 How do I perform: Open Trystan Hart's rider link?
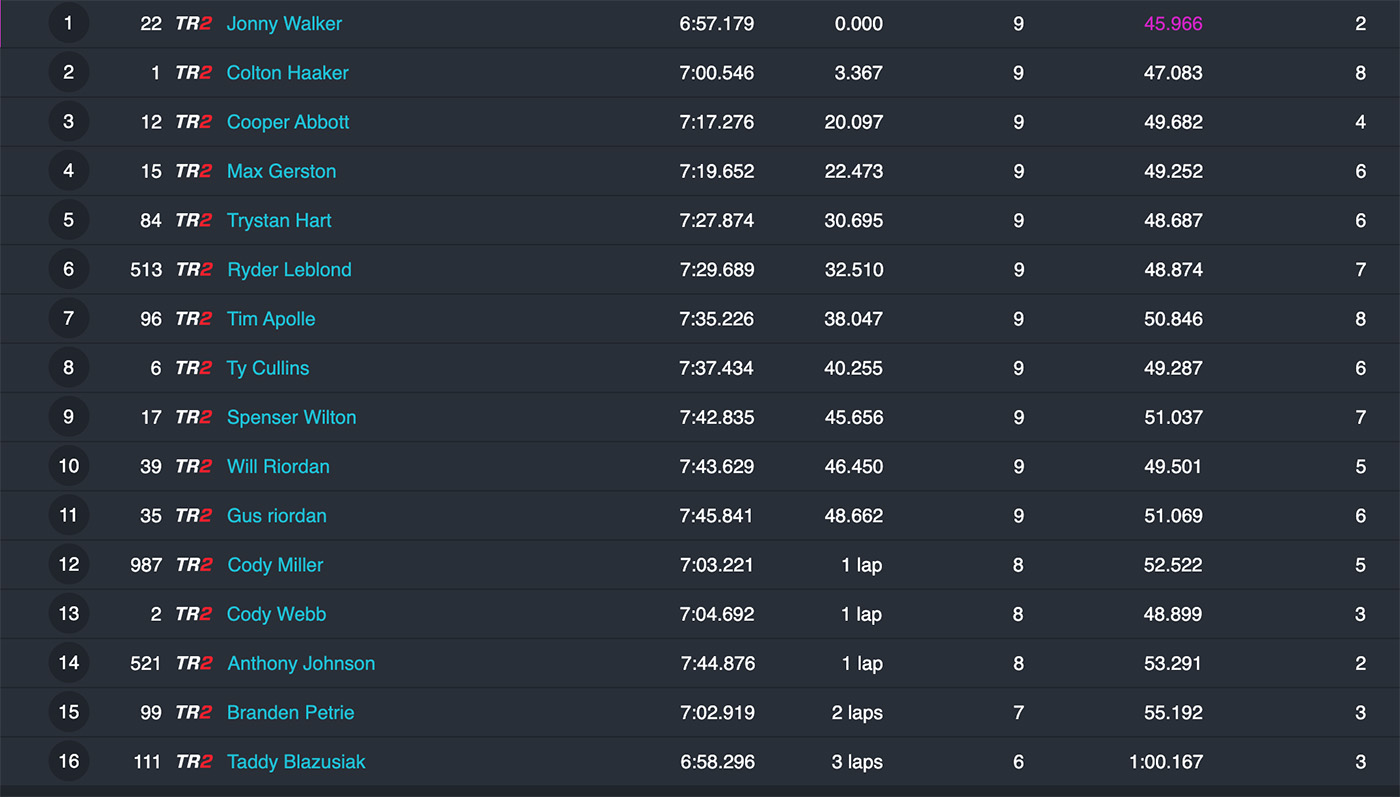click(279, 221)
